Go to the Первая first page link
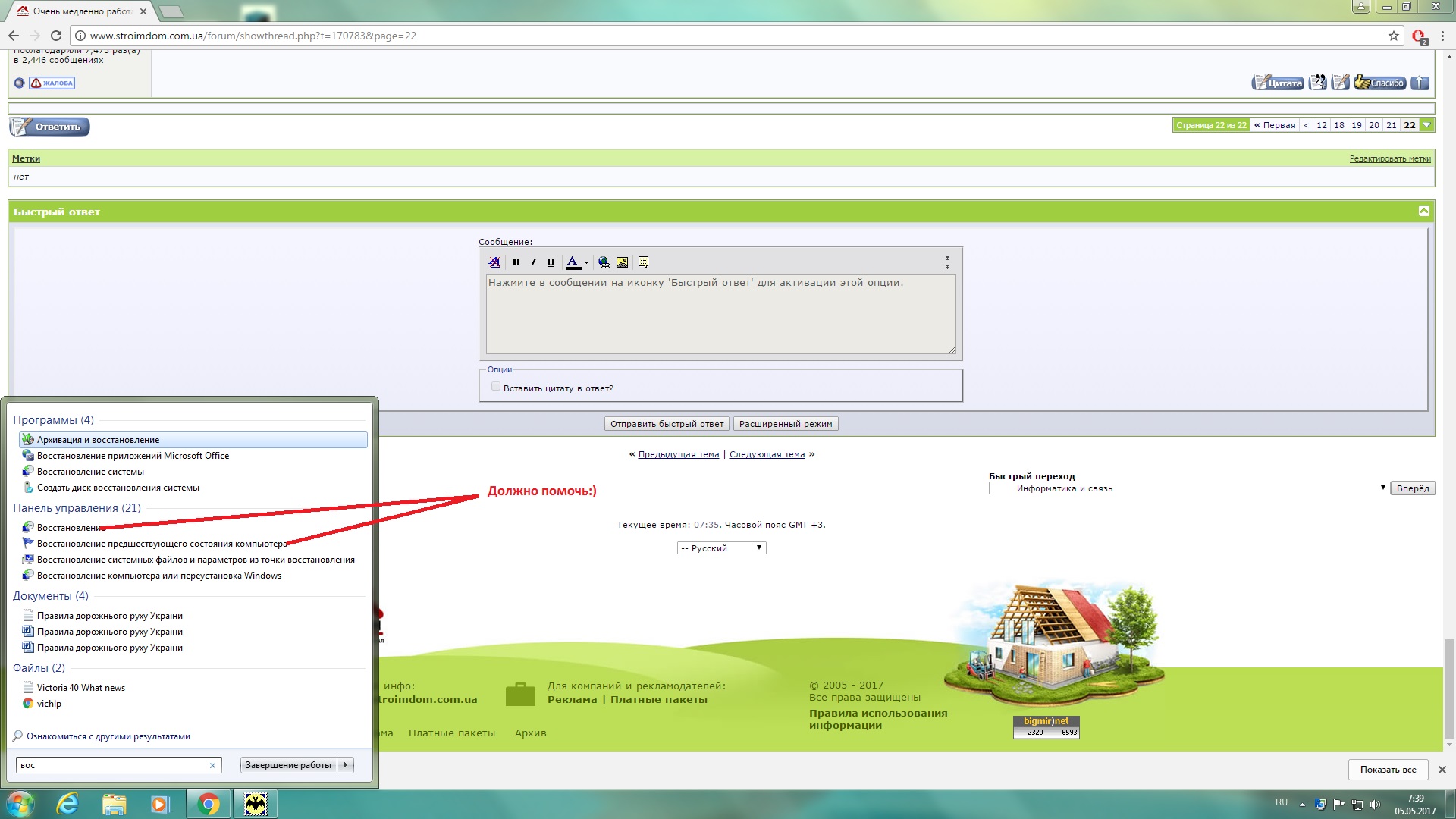Image resolution: width=1456 pixels, height=819 pixels. (x=1275, y=125)
